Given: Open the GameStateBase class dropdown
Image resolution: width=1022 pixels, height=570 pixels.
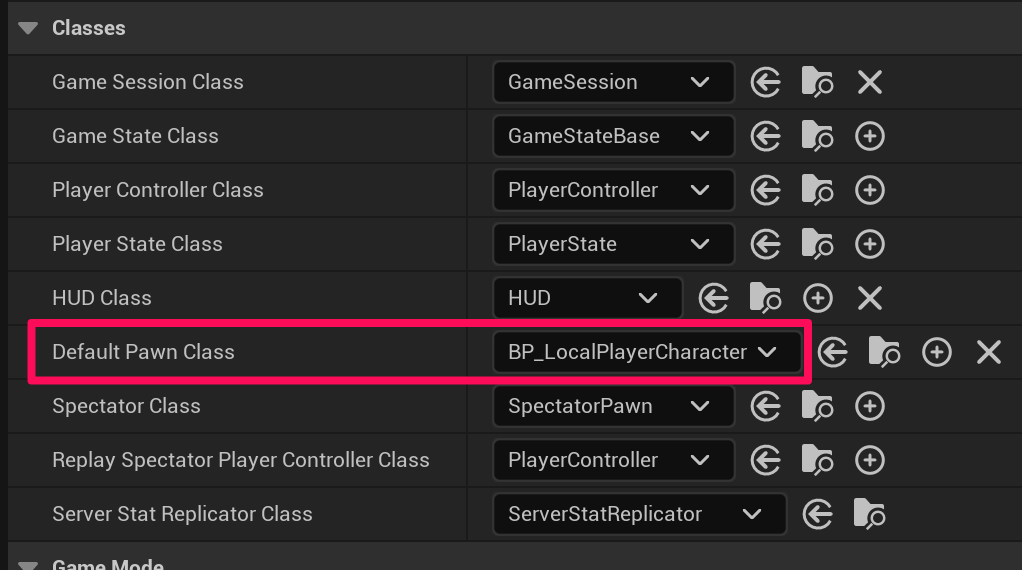Looking at the screenshot, I should 613,136.
